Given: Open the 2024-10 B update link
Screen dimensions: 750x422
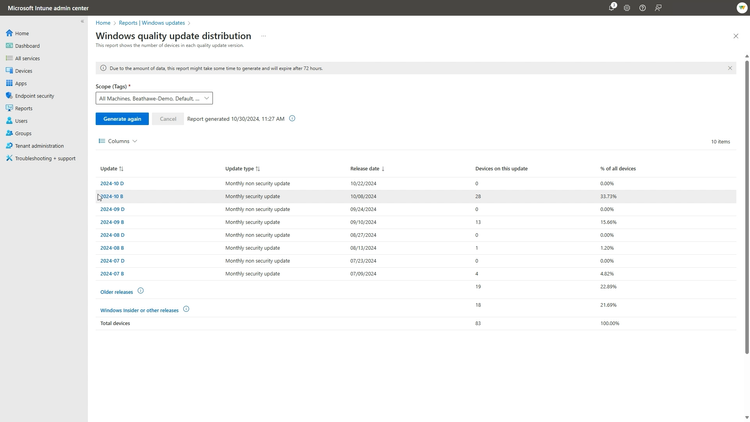Looking at the screenshot, I should pyautogui.click(x=111, y=196).
